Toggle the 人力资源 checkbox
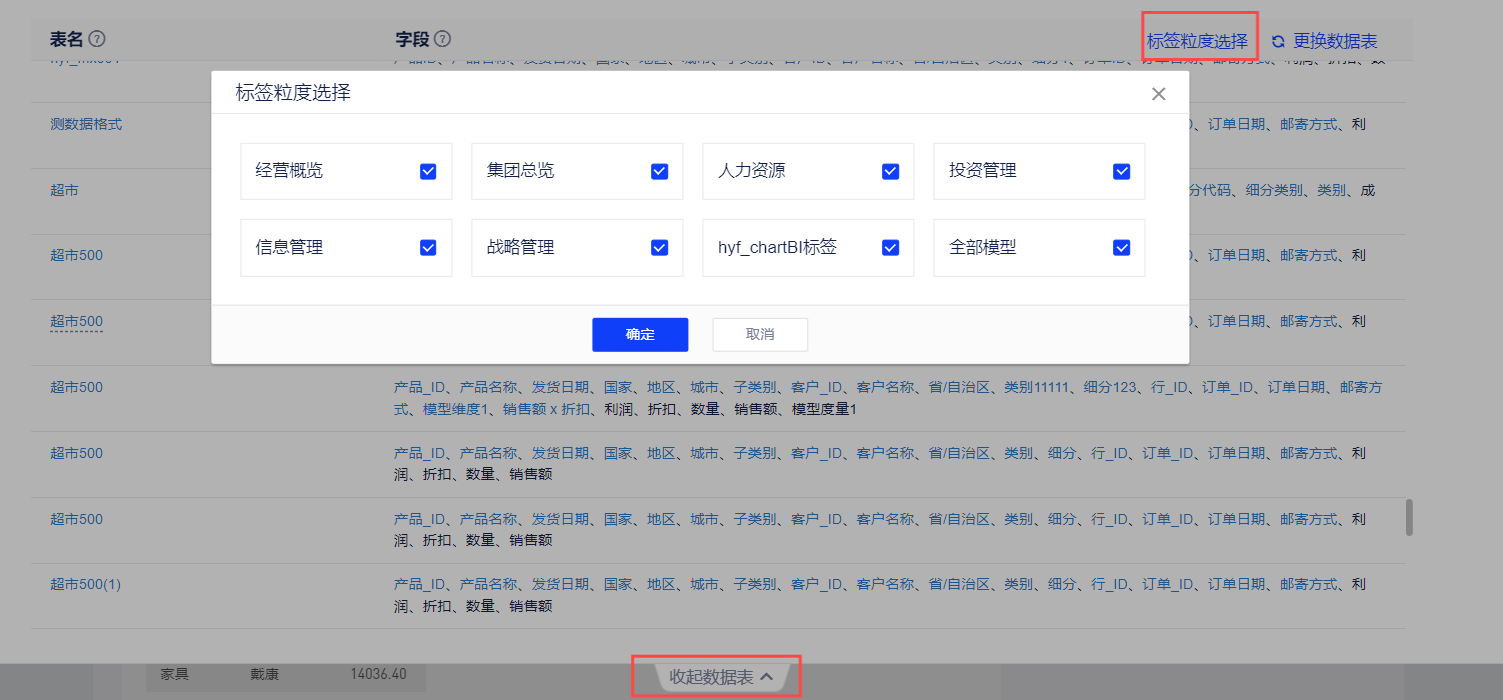Image resolution: width=1503 pixels, height=700 pixels. tap(890, 171)
